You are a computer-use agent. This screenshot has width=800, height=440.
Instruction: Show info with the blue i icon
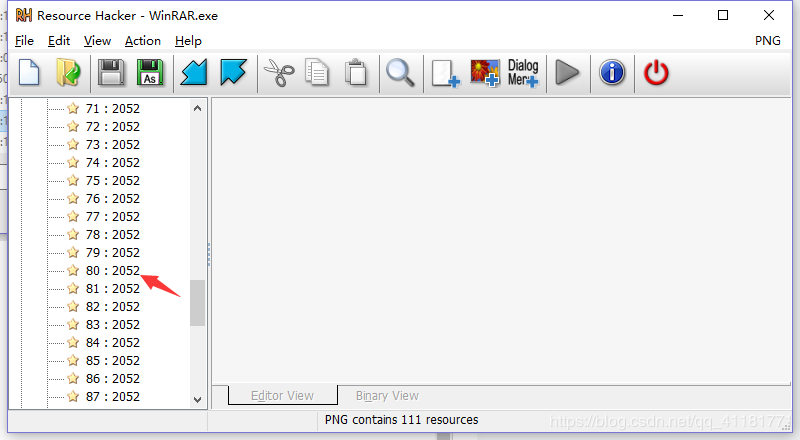click(x=612, y=72)
